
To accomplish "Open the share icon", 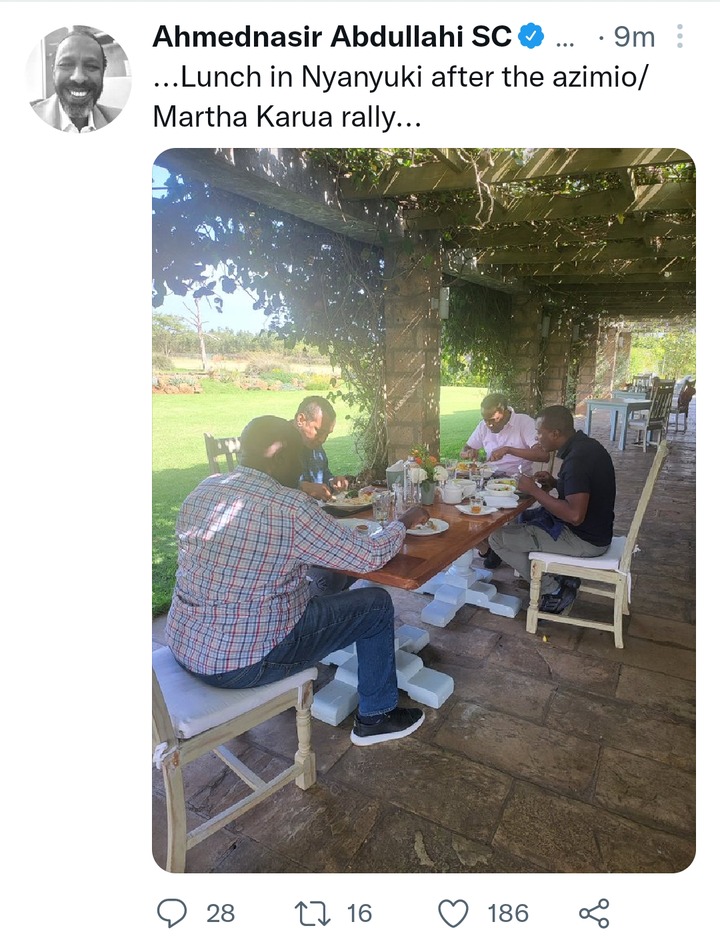I will click(594, 913).
